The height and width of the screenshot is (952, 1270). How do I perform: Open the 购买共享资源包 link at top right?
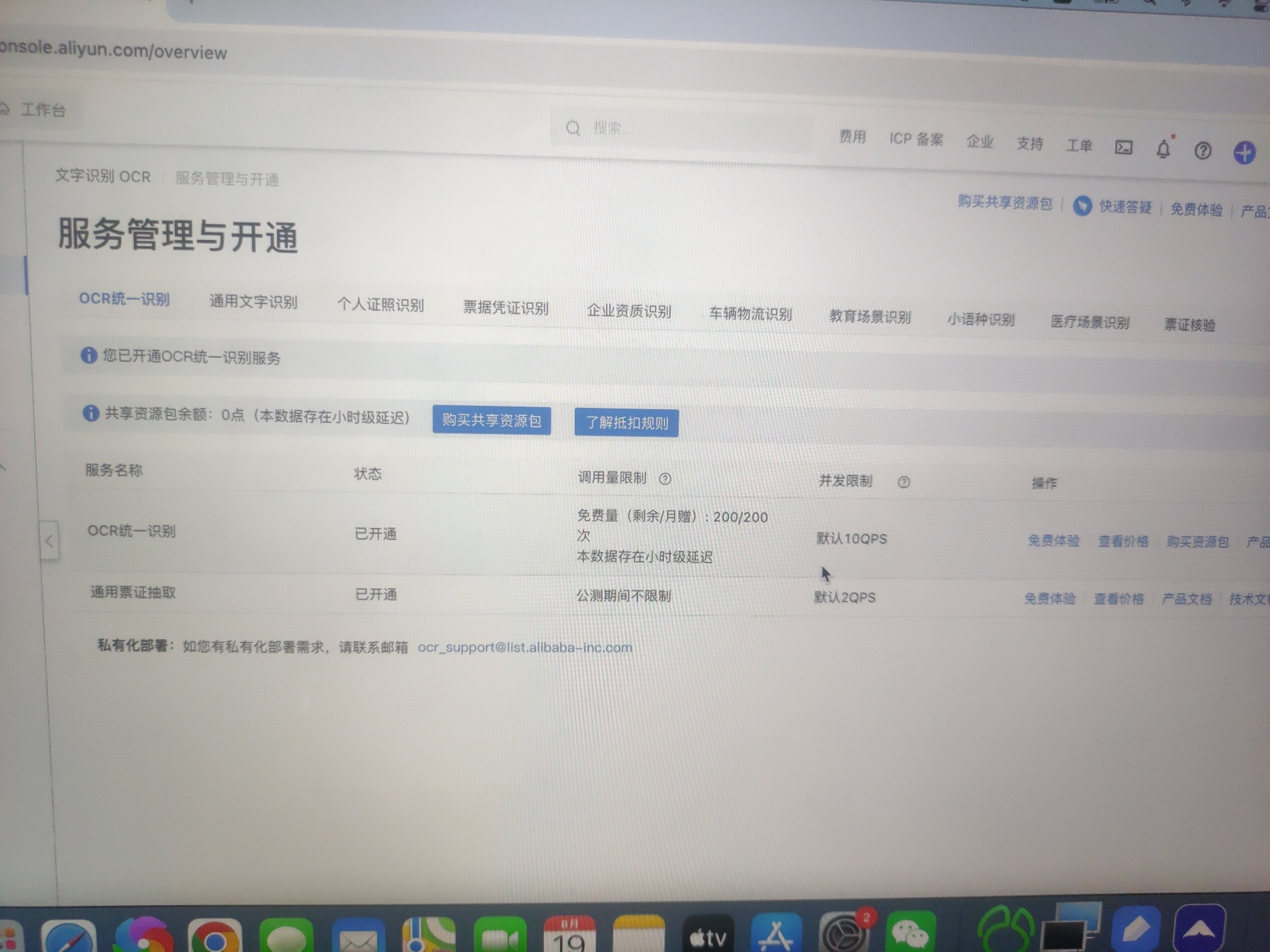tap(1005, 202)
